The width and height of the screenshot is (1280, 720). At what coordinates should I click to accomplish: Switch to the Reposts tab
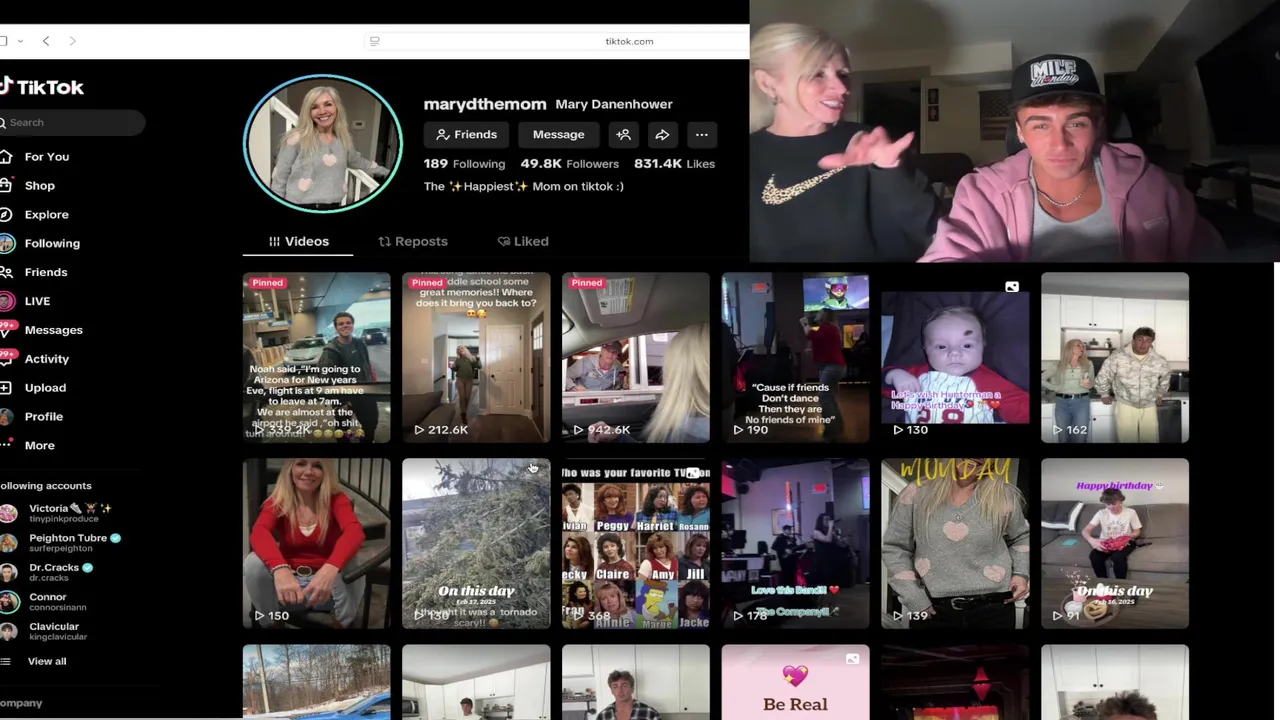pos(413,241)
